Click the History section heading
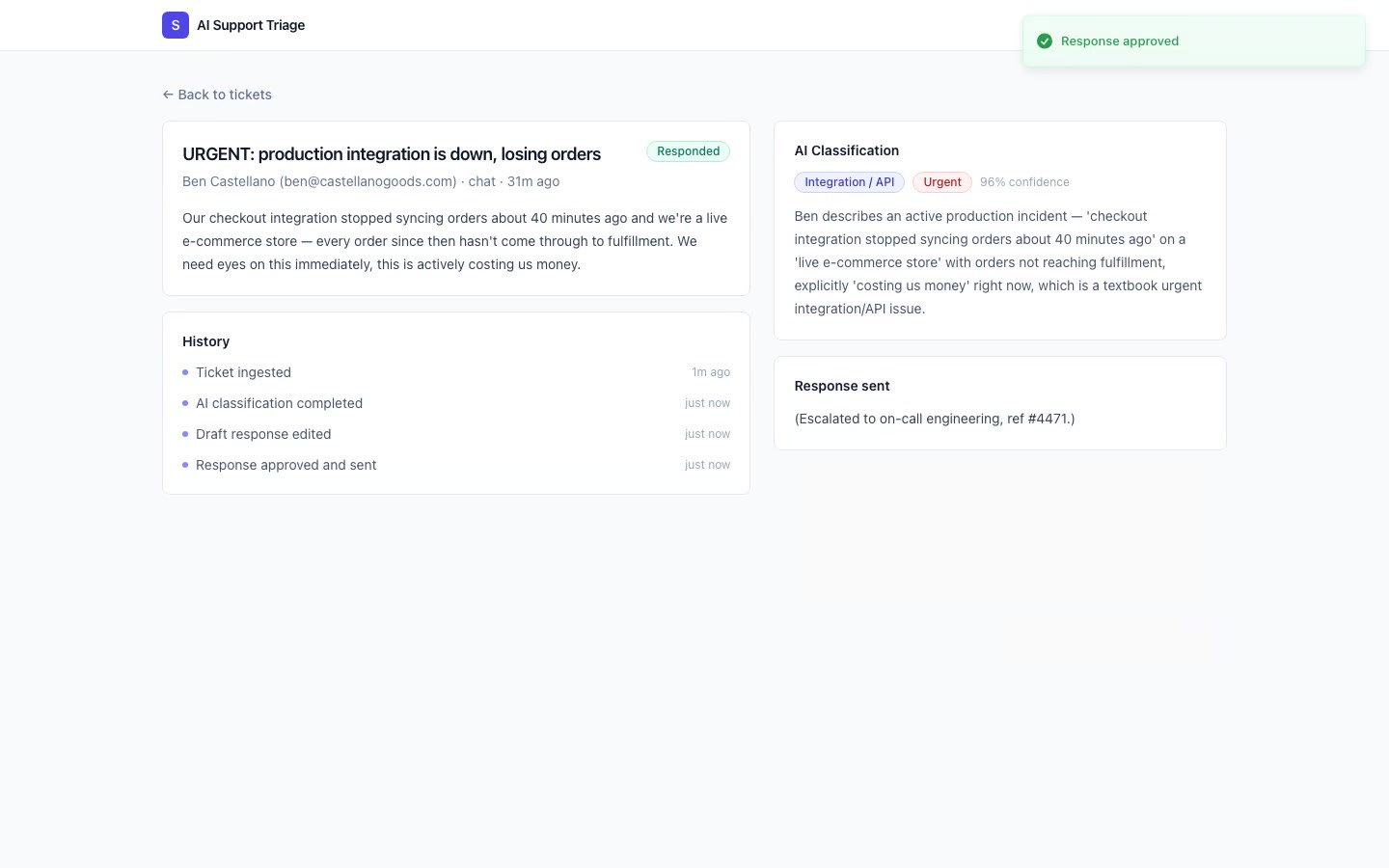The image size is (1389, 868). (206, 341)
